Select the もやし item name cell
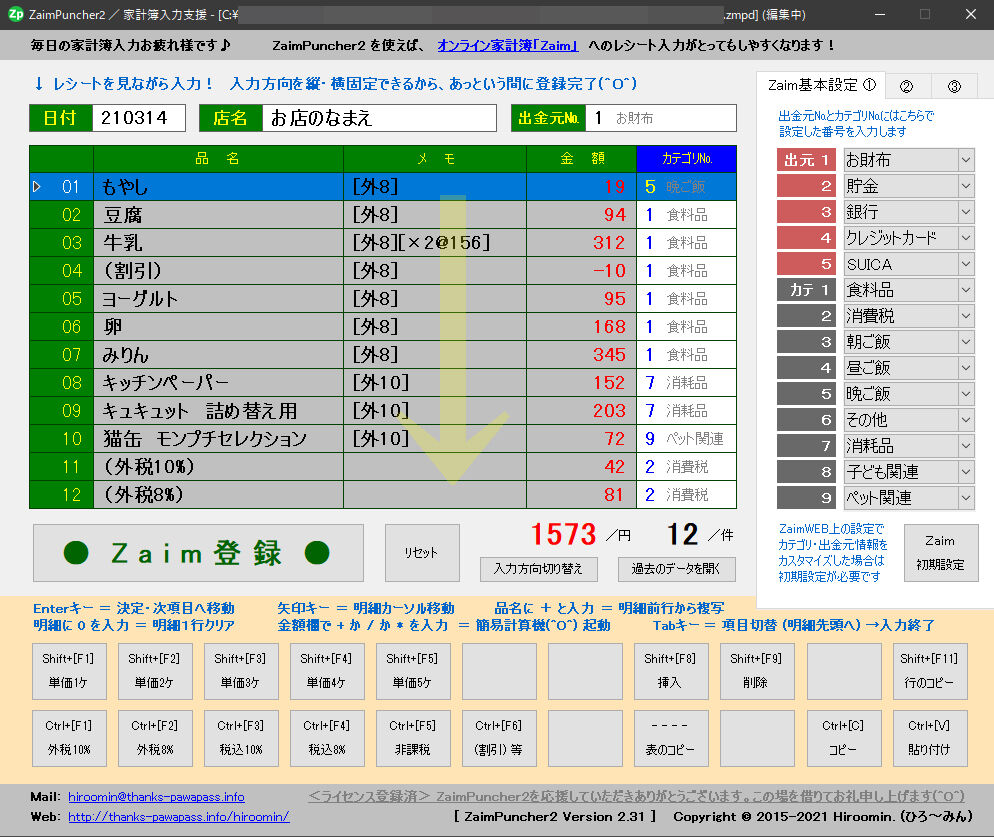Screen dimensions: 994x837 pos(219,186)
